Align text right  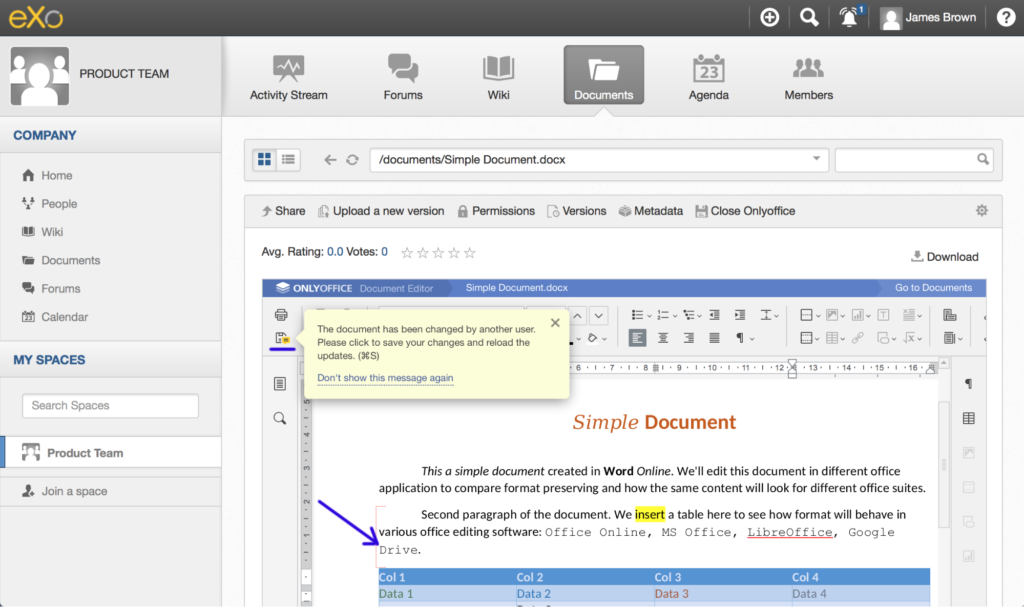pyautogui.click(x=688, y=338)
